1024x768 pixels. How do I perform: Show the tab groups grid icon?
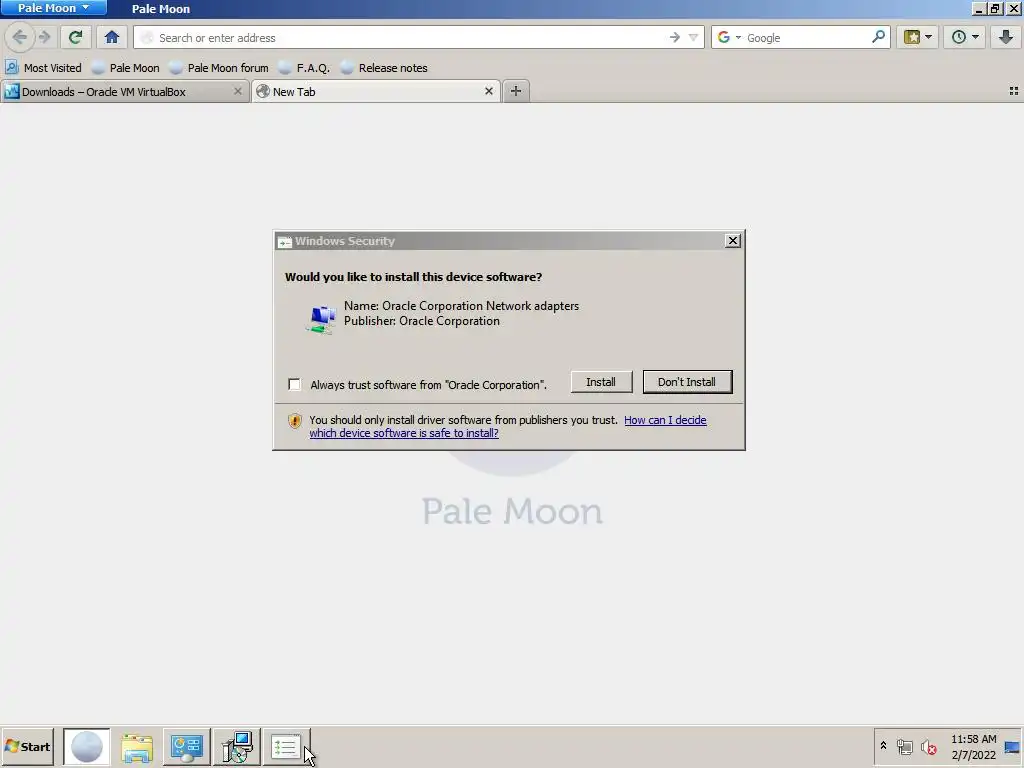[x=1014, y=91]
